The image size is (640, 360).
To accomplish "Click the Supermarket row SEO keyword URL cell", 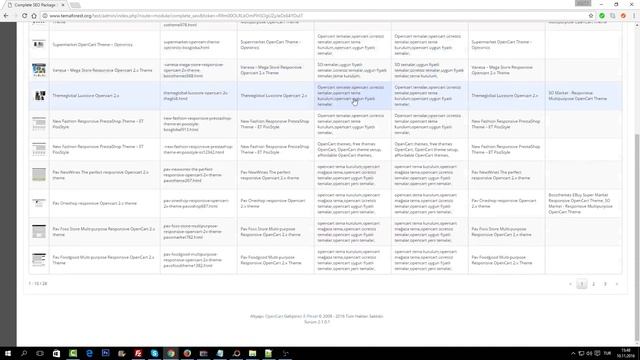I will pos(198,44).
